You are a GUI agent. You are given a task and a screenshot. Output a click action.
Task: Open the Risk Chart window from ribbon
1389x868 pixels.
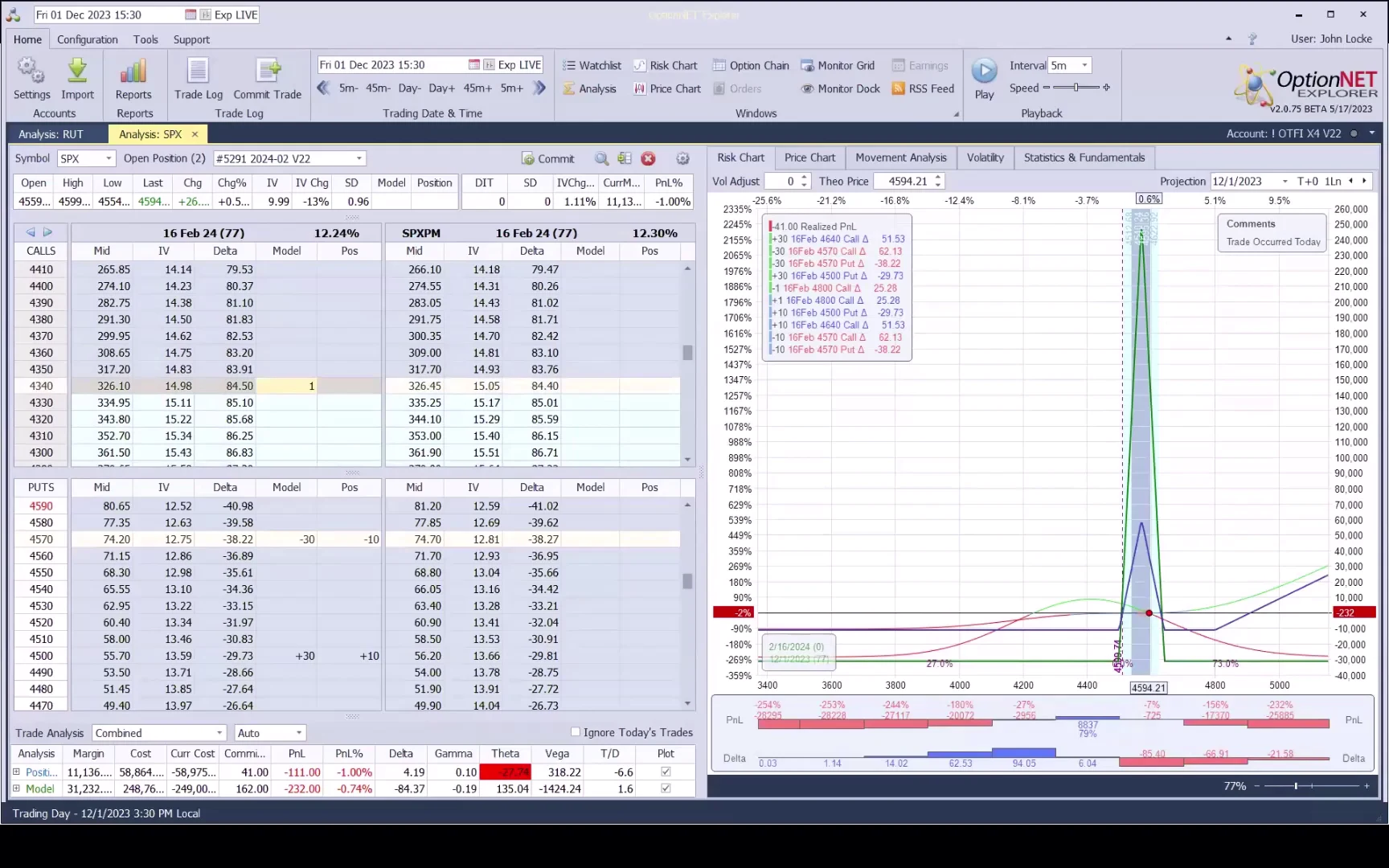click(x=665, y=66)
